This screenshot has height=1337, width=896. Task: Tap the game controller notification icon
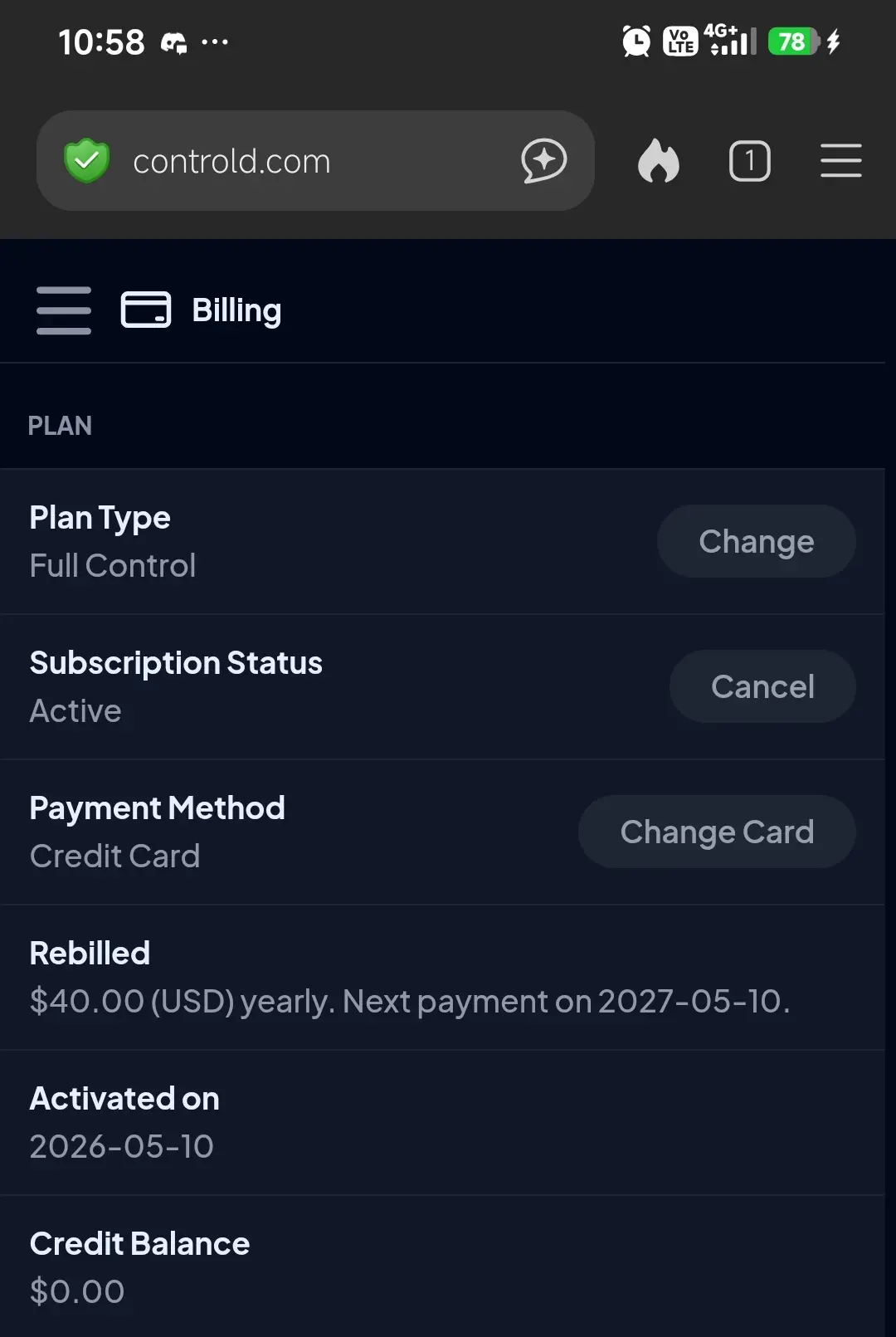(173, 42)
